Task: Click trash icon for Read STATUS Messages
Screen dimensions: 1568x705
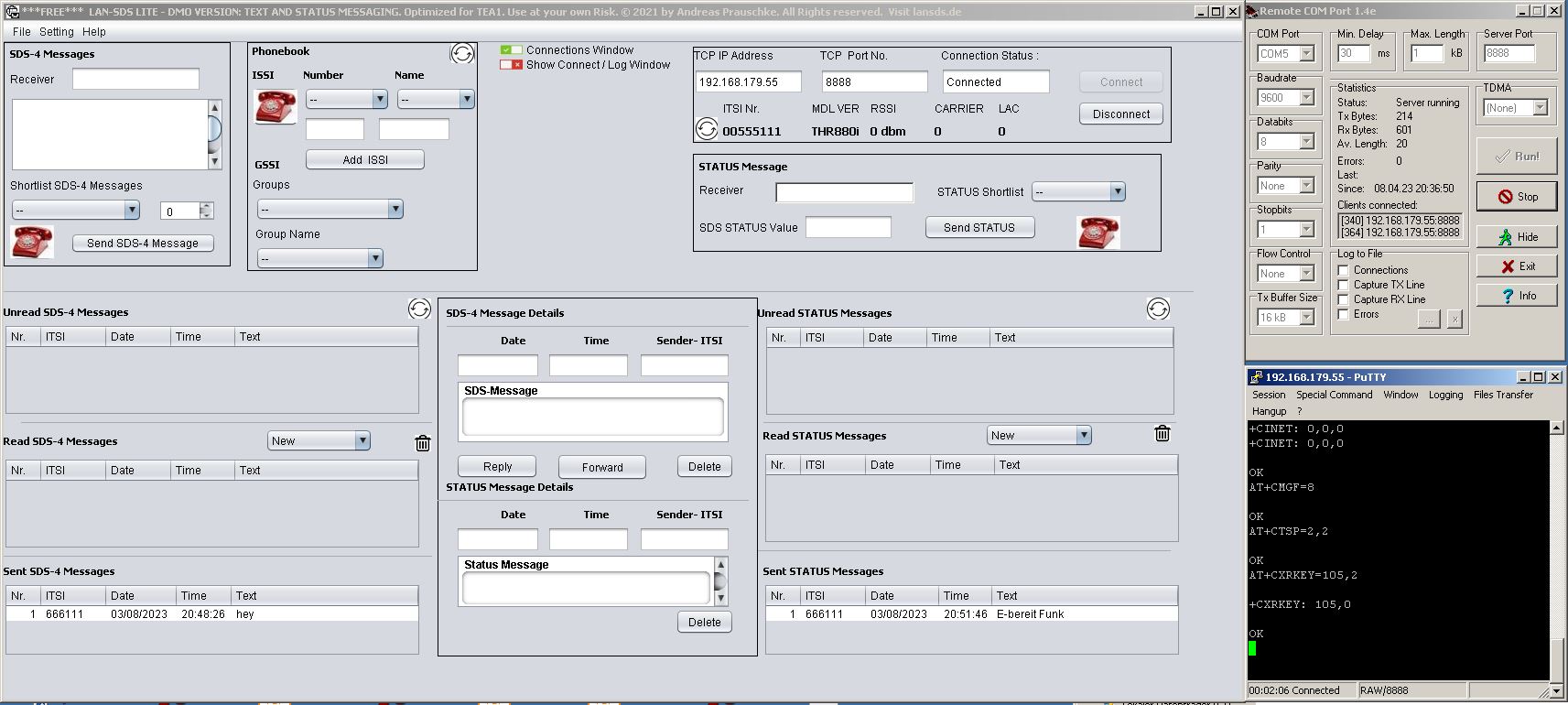Action: (x=1162, y=433)
